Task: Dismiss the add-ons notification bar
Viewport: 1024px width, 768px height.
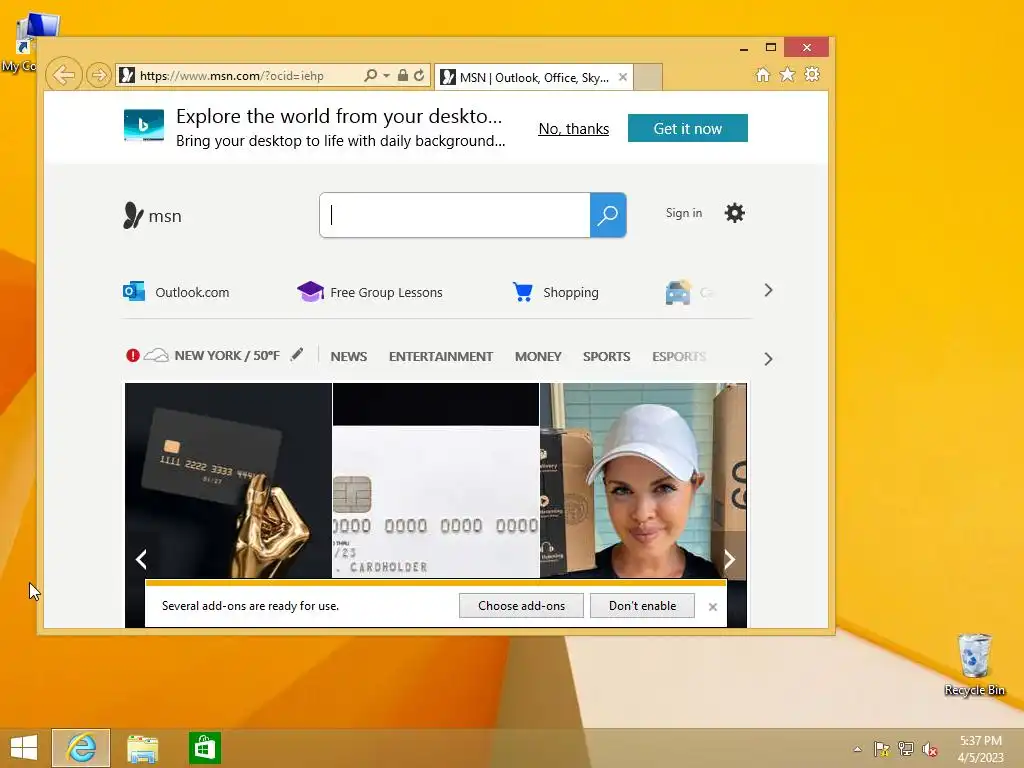Action: click(x=712, y=607)
